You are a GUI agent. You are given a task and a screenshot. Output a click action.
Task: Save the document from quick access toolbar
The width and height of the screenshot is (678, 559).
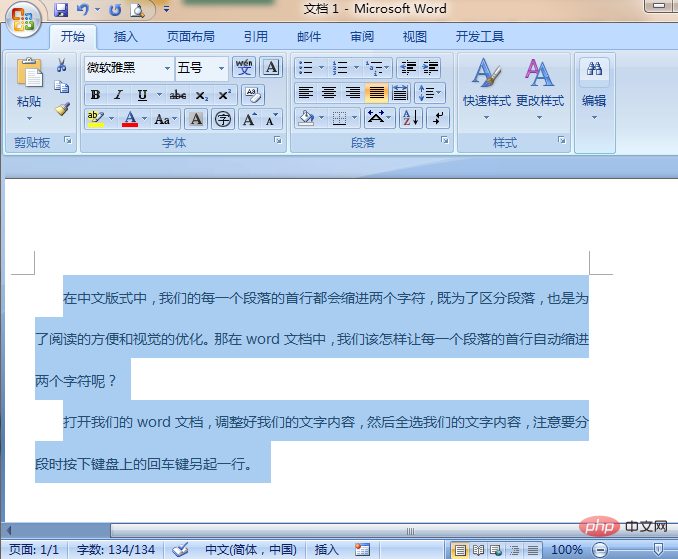click(x=61, y=10)
